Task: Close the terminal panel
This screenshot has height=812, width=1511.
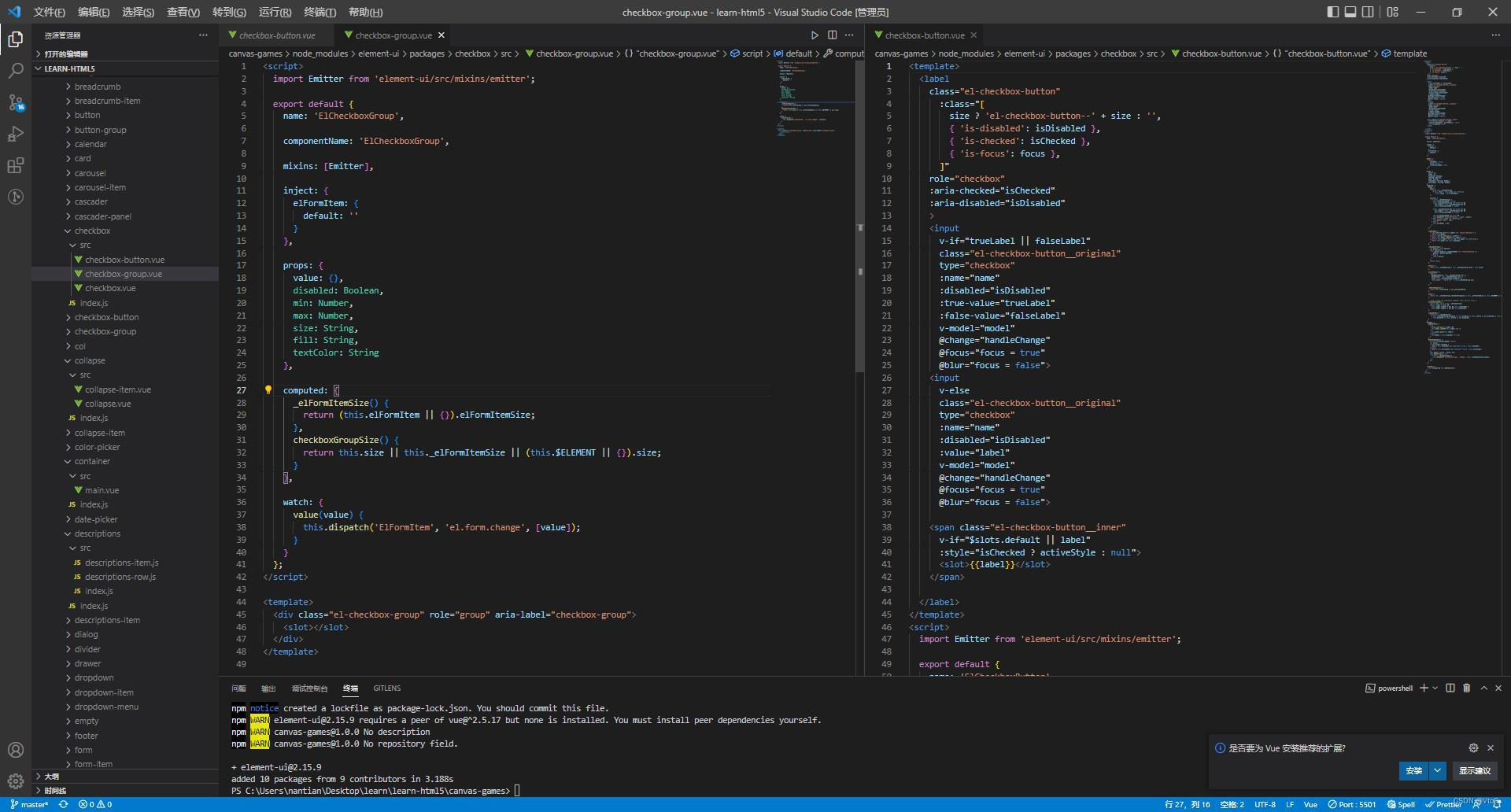Action: 1498,688
